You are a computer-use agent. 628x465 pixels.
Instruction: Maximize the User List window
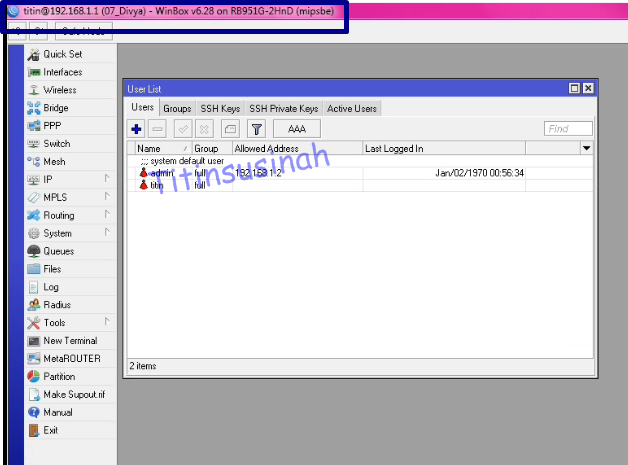[574, 88]
